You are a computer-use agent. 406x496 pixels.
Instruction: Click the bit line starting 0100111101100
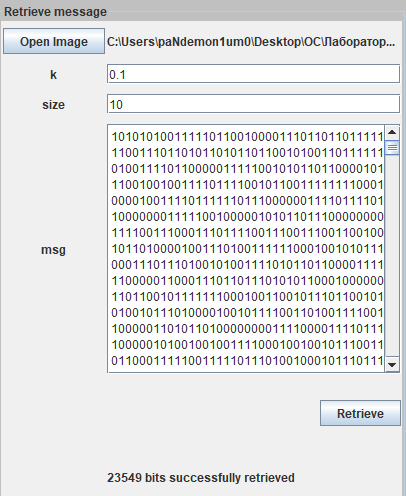[x=247, y=169]
